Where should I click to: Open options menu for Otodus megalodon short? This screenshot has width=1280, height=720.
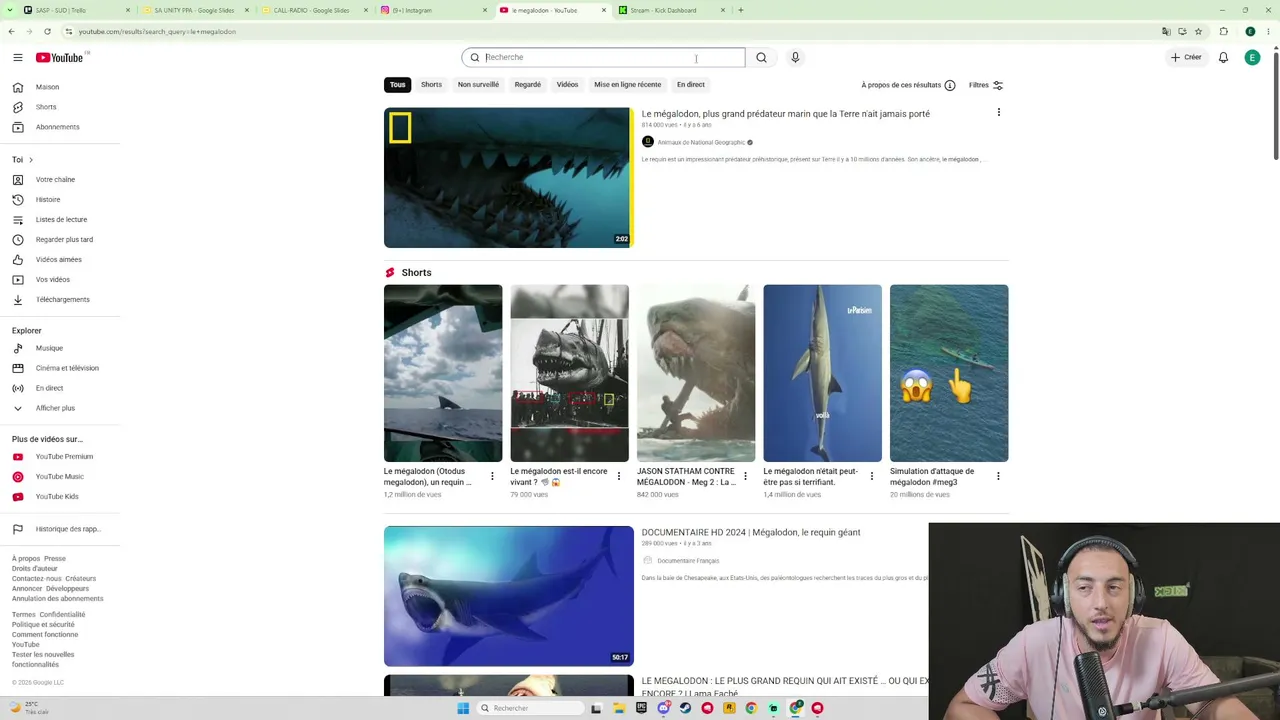click(x=492, y=477)
